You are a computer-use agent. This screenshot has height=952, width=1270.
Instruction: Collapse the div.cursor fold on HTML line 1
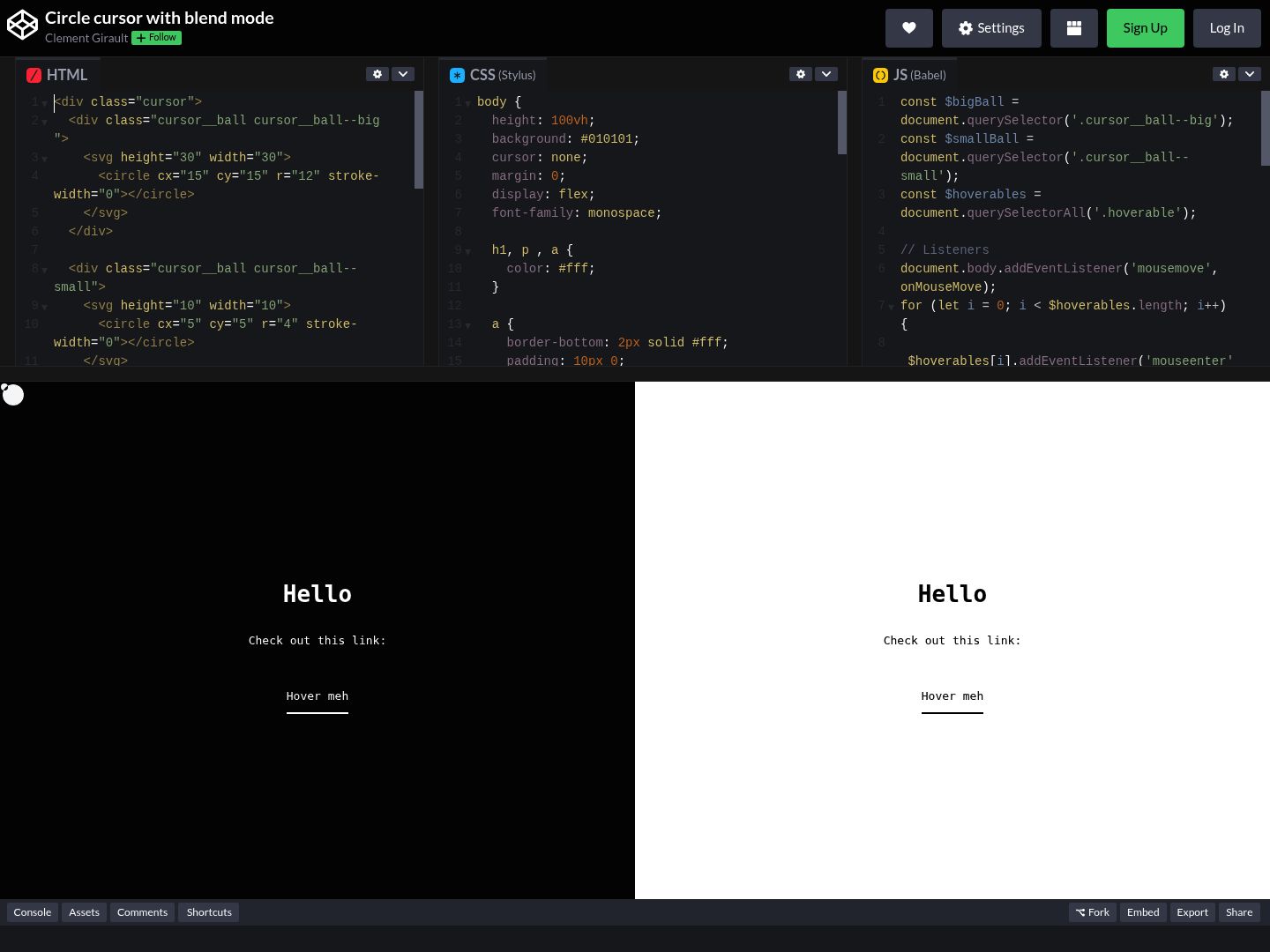tap(45, 103)
